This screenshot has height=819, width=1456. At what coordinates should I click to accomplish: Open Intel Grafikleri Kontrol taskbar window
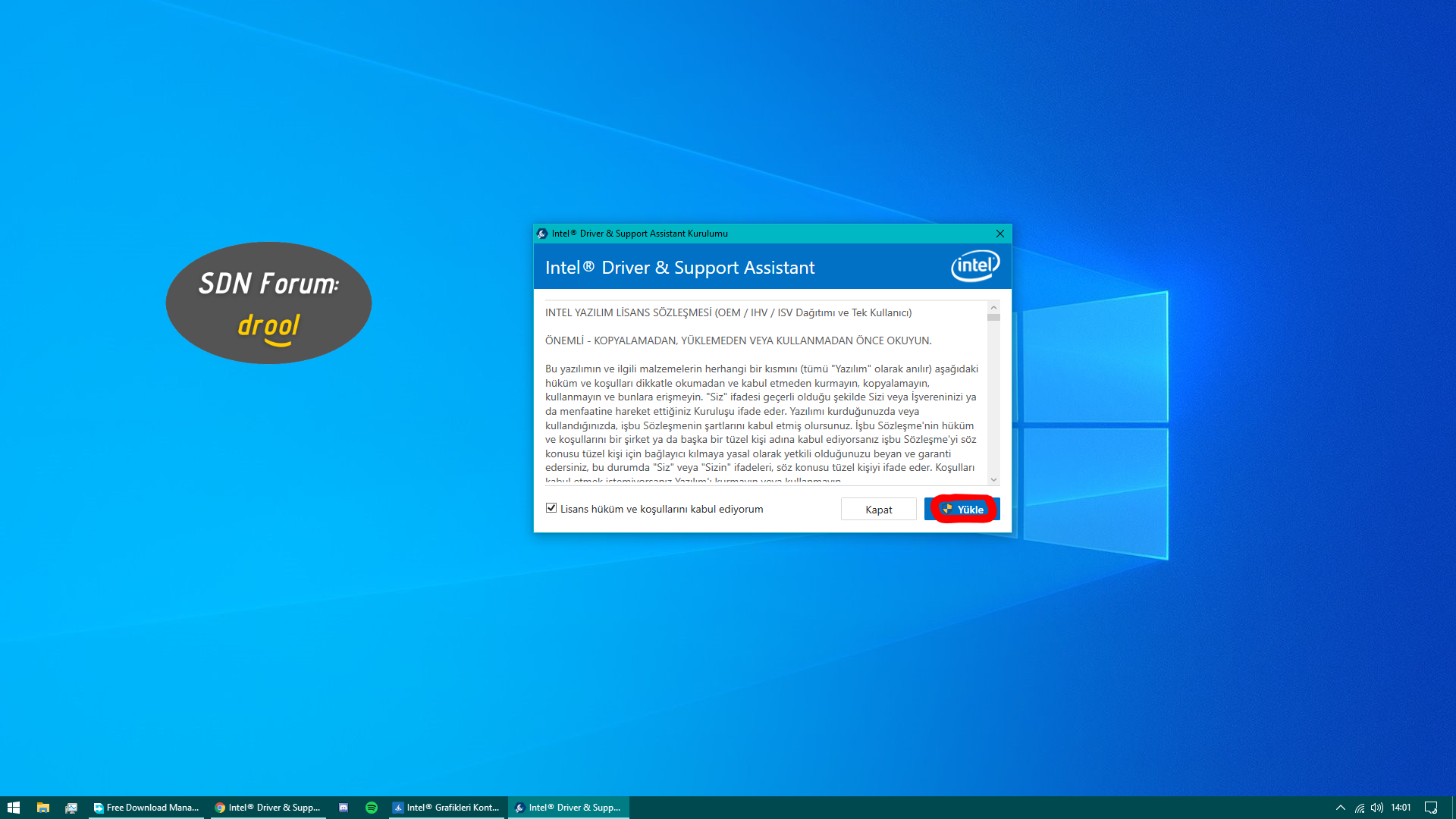(446, 808)
